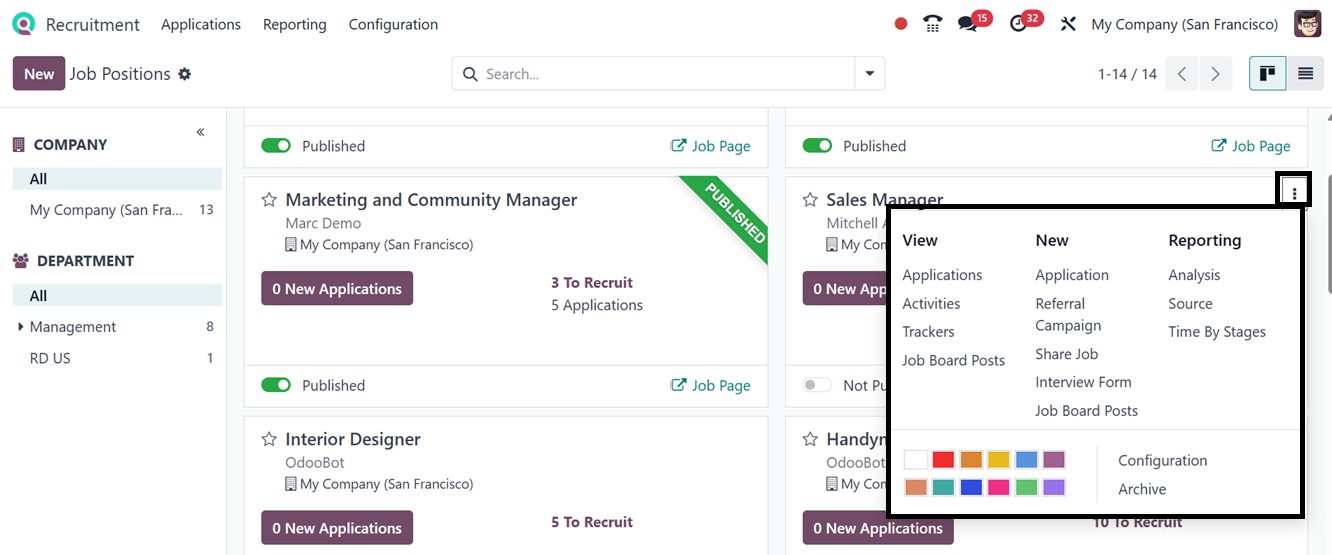Go to the previous records page
The image size is (1332, 555).
point(1182,74)
